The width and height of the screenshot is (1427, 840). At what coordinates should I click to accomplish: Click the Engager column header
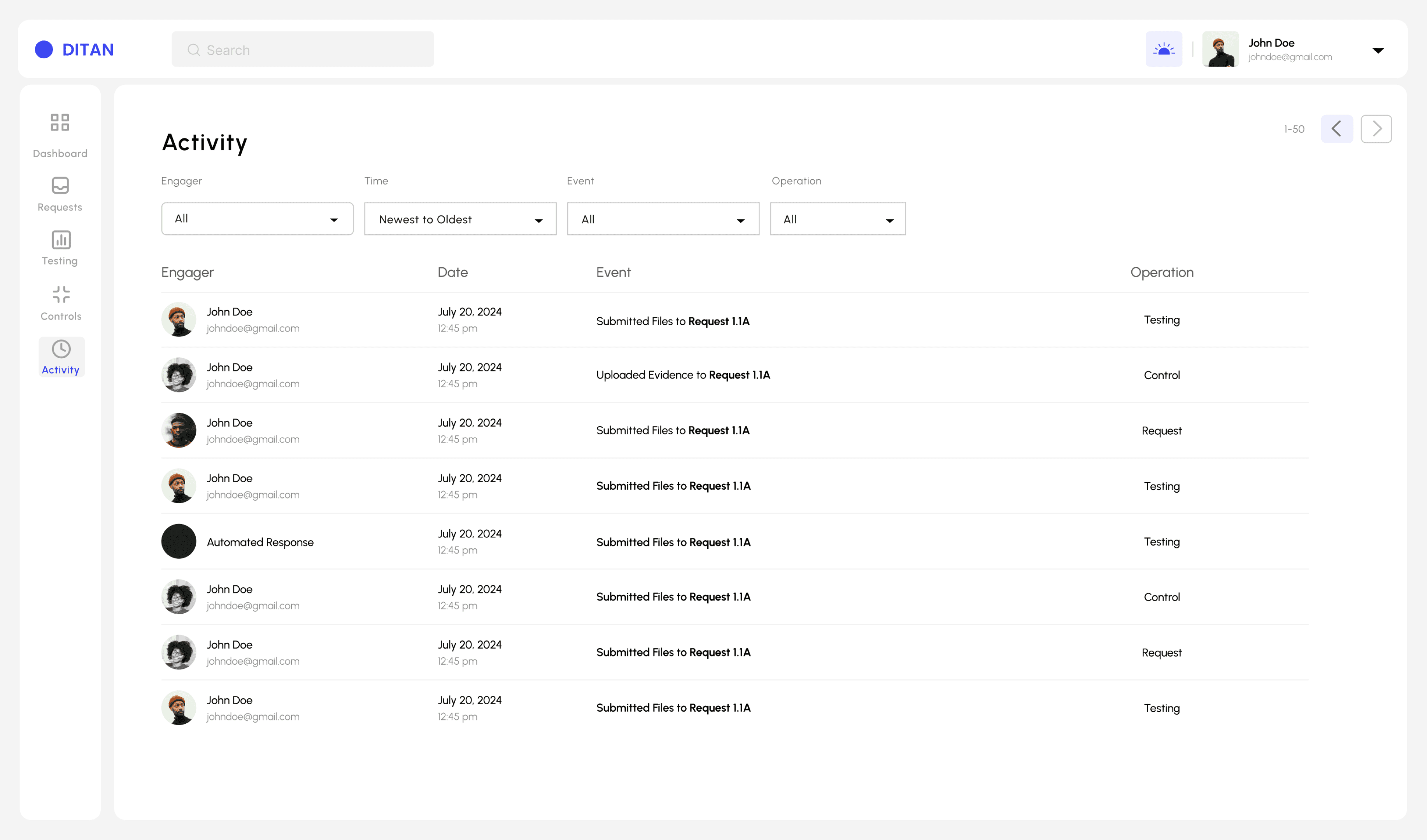click(188, 272)
